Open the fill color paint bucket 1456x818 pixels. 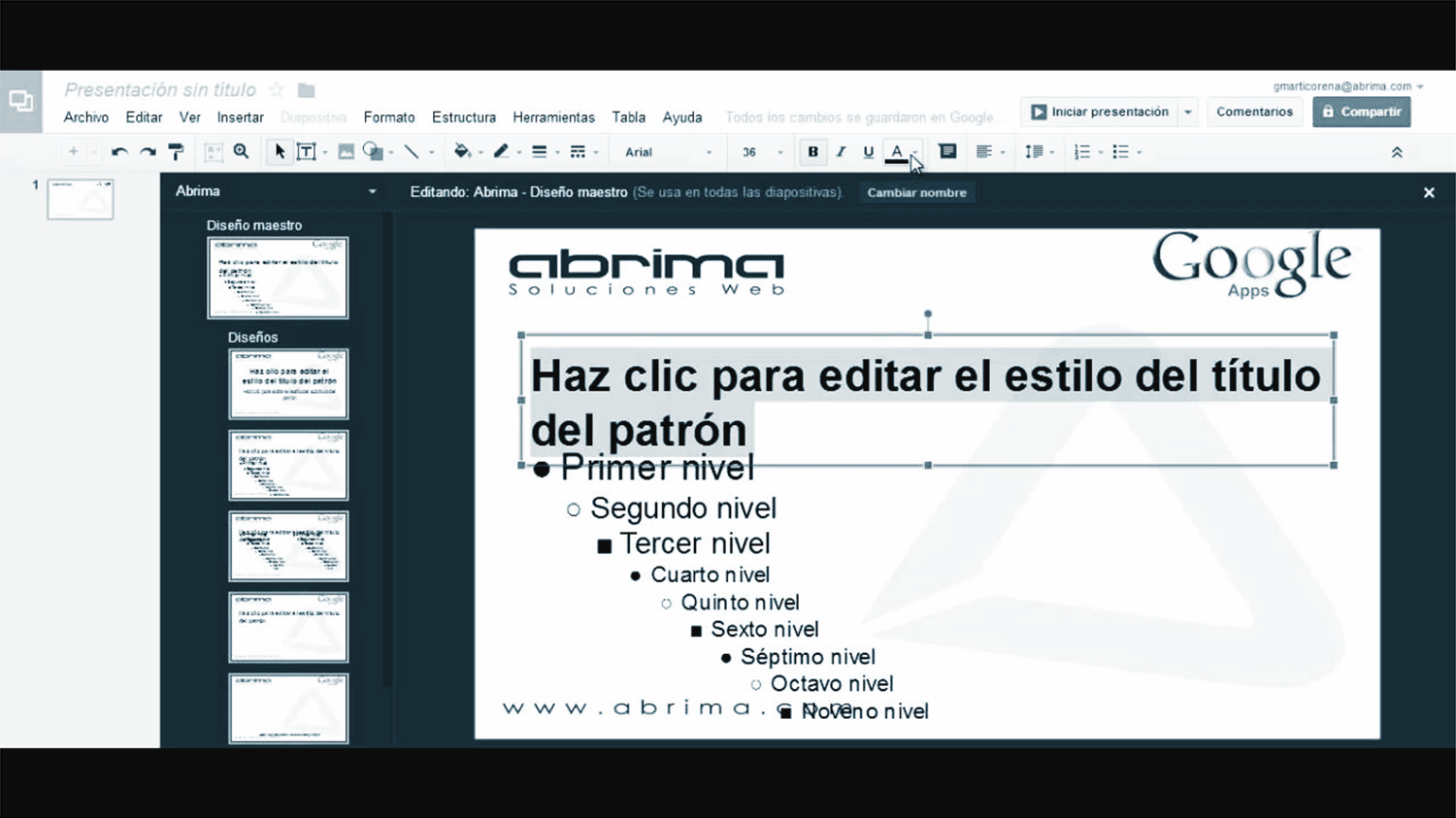462,151
